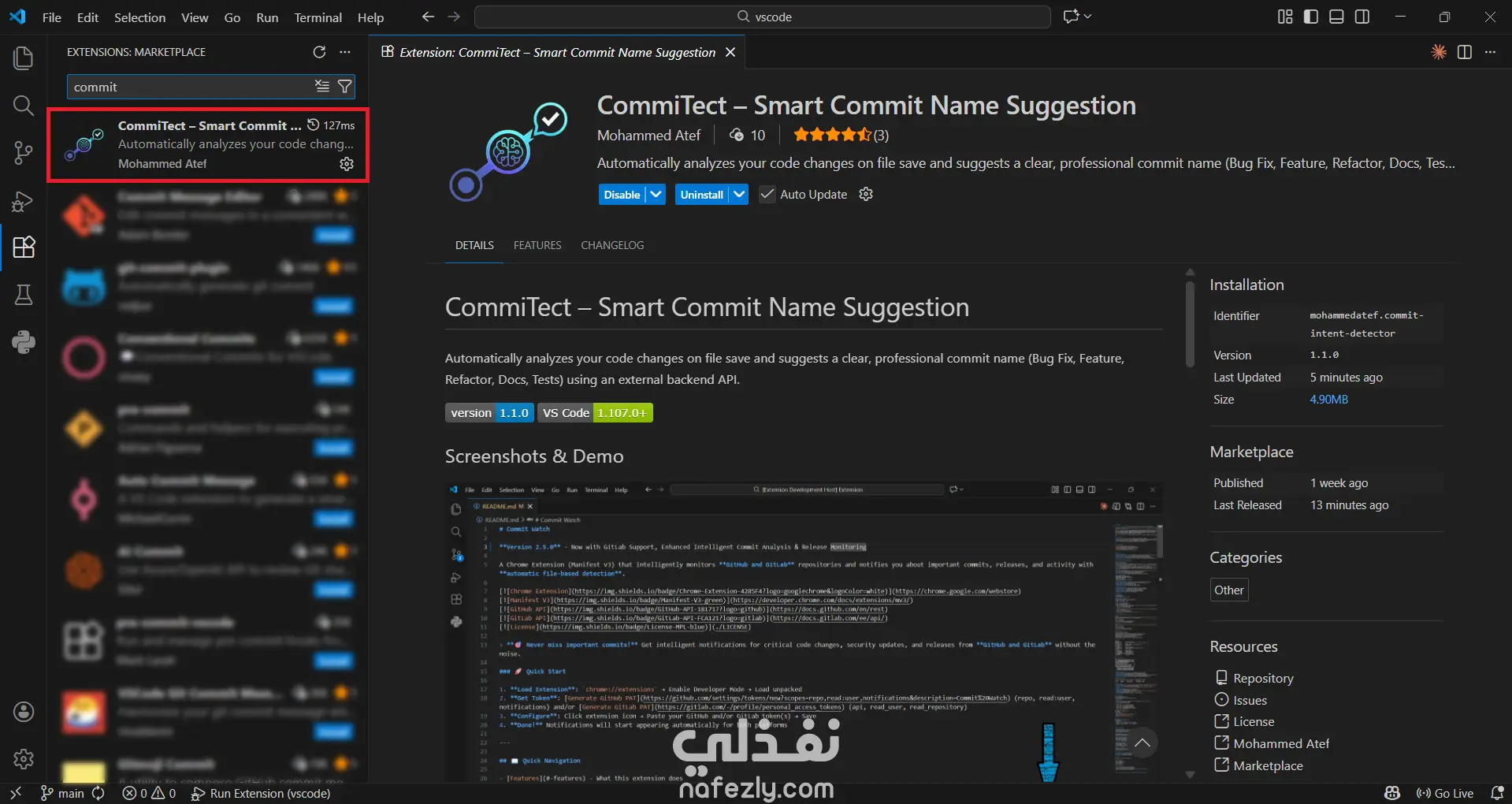The image size is (1512, 804).
Task: Synchronize changes via status bar sync icon
Action: 98,793
